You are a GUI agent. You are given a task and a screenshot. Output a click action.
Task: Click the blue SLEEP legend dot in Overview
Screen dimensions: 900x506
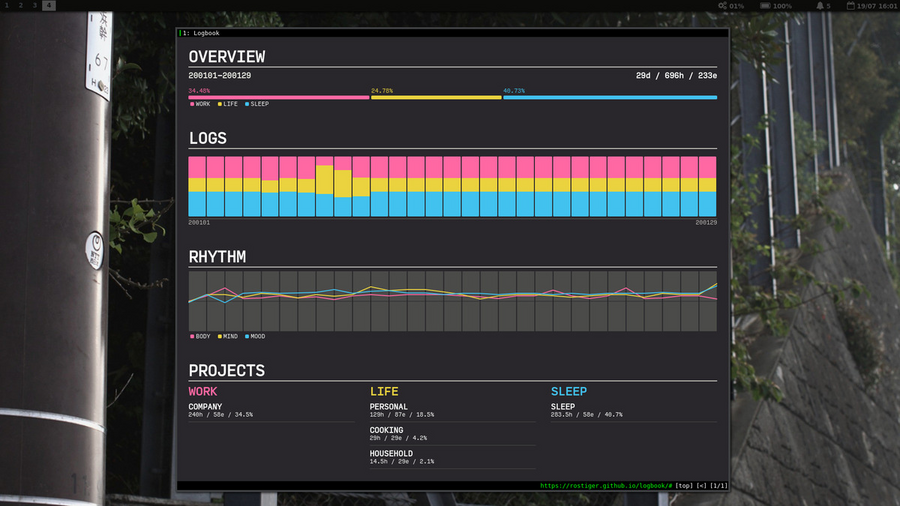246,104
